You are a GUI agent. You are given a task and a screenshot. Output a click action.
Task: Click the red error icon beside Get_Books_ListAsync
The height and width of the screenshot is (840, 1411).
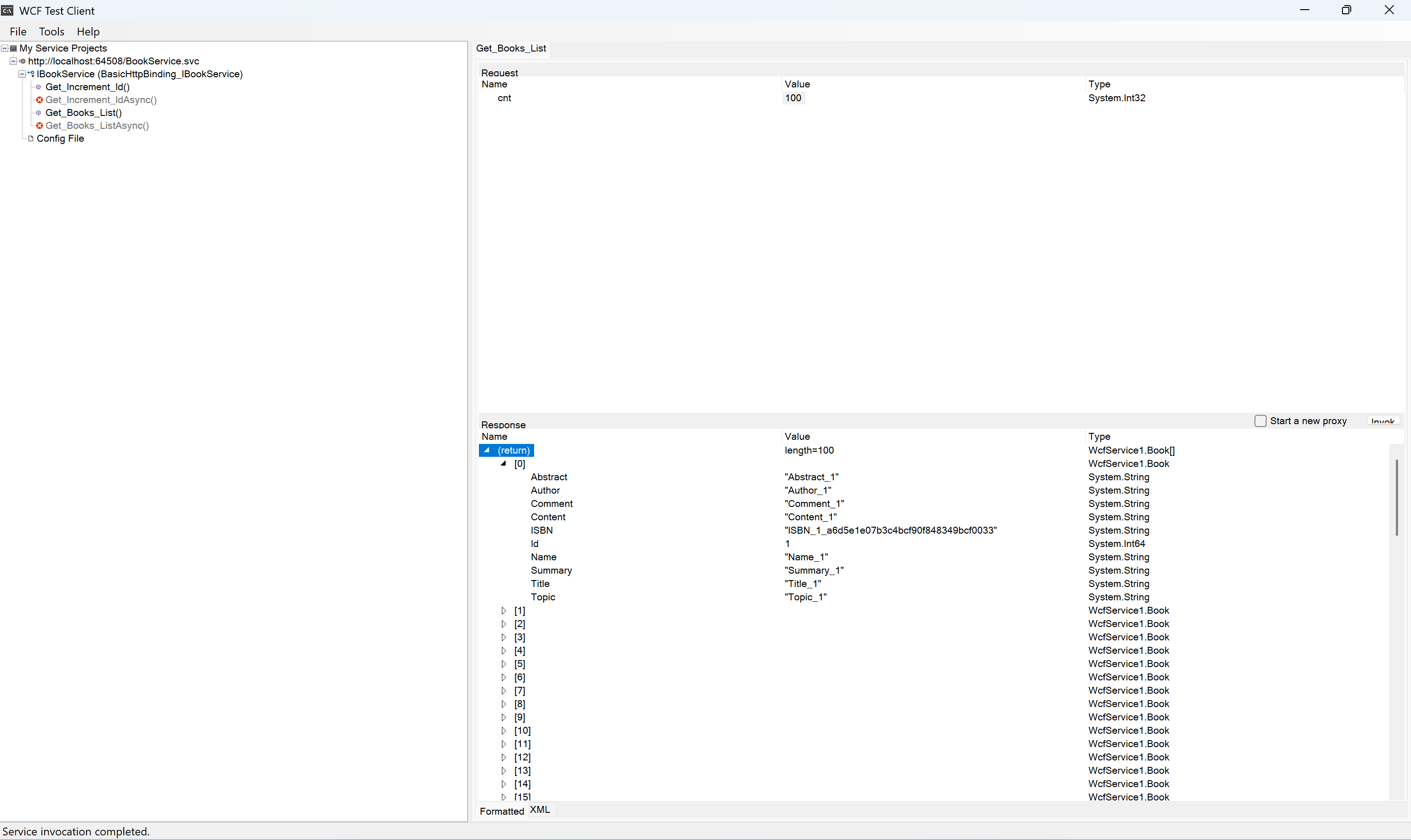(x=39, y=126)
